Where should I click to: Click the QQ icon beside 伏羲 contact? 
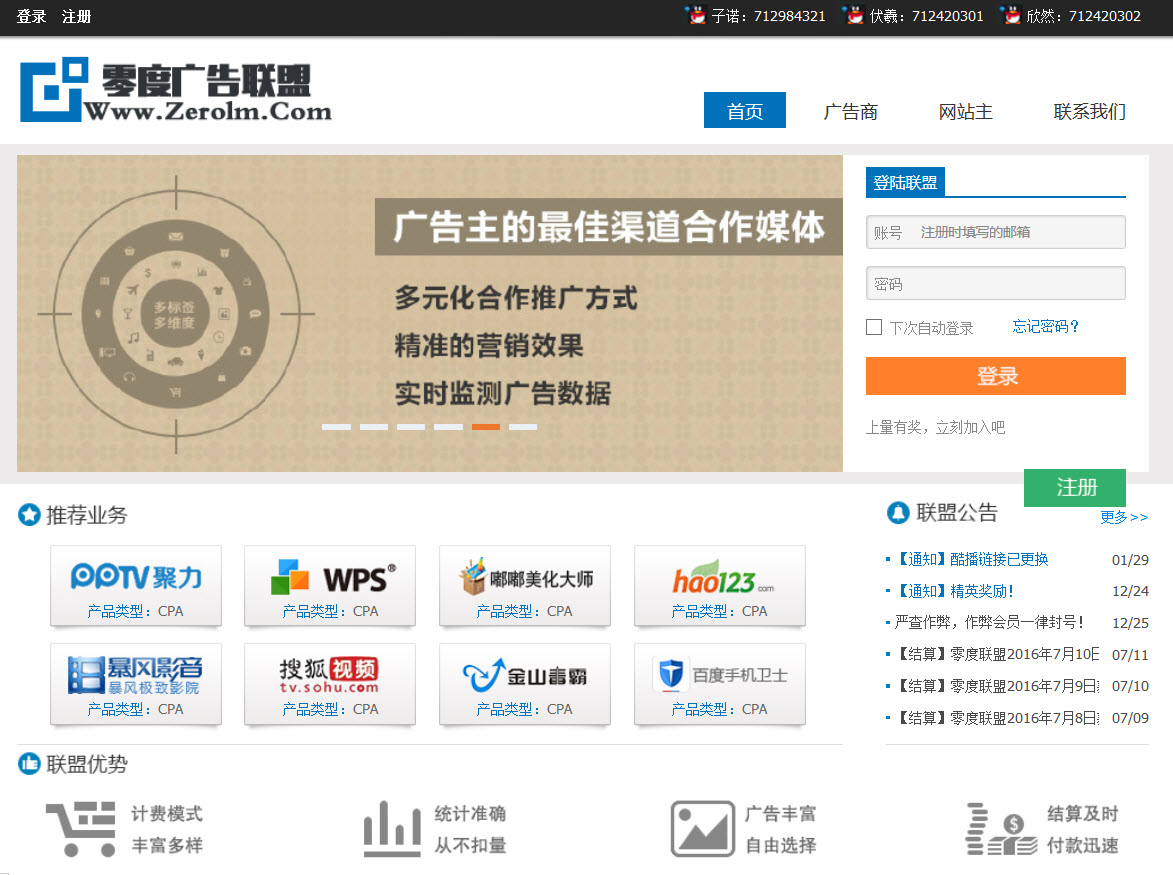click(853, 15)
